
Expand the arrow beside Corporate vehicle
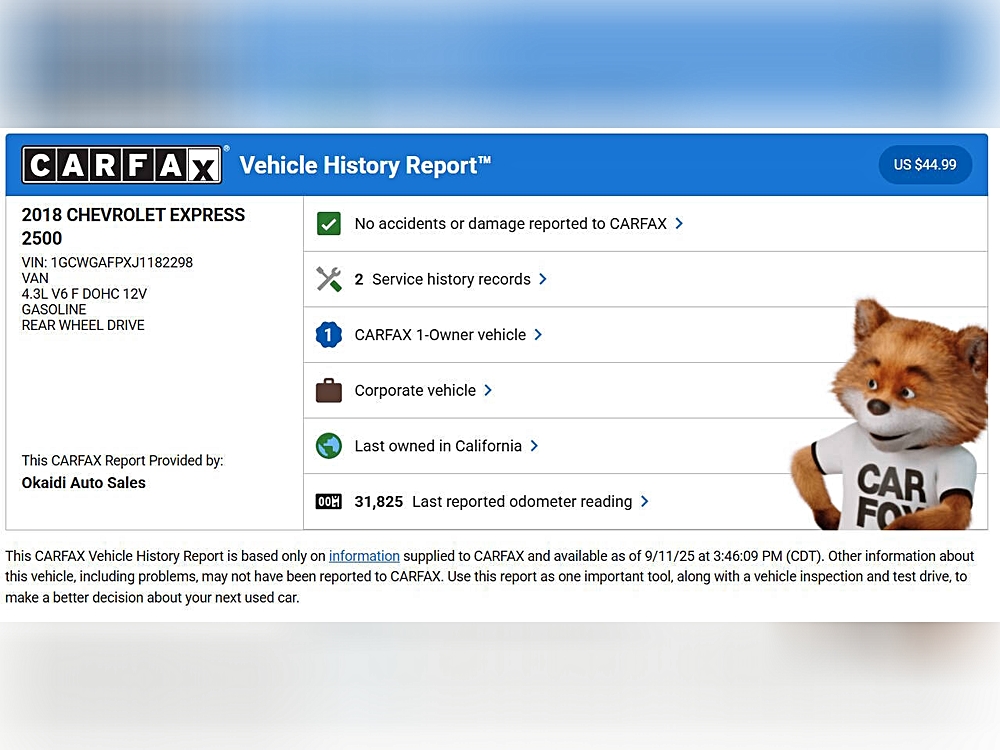click(x=488, y=391)
